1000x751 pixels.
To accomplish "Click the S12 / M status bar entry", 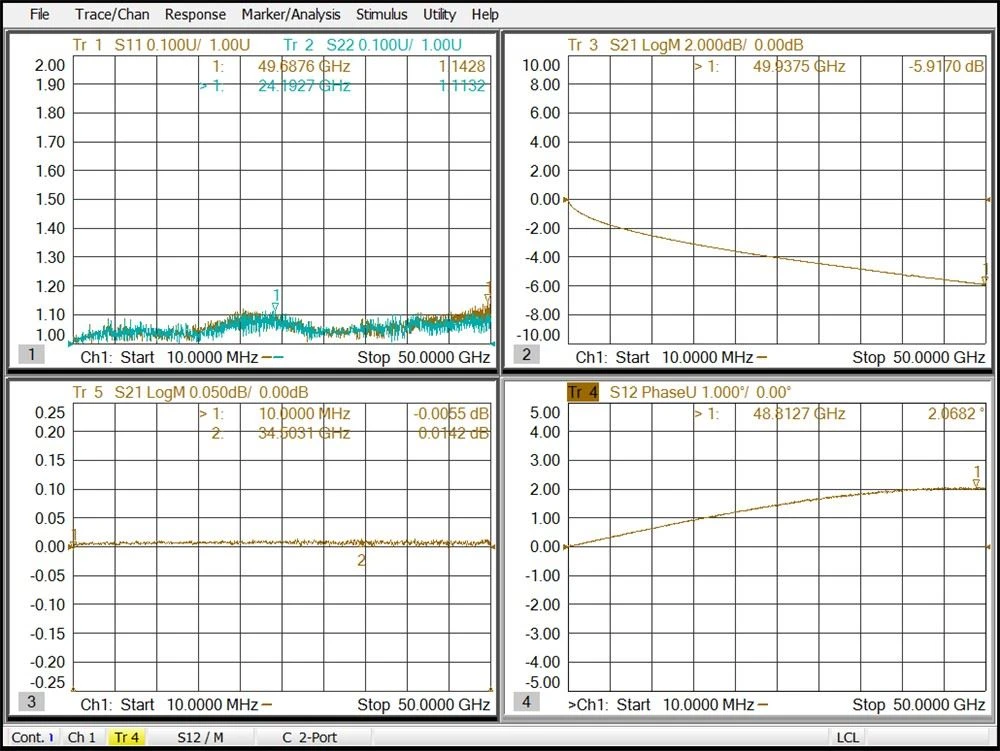I will (200, 737).
